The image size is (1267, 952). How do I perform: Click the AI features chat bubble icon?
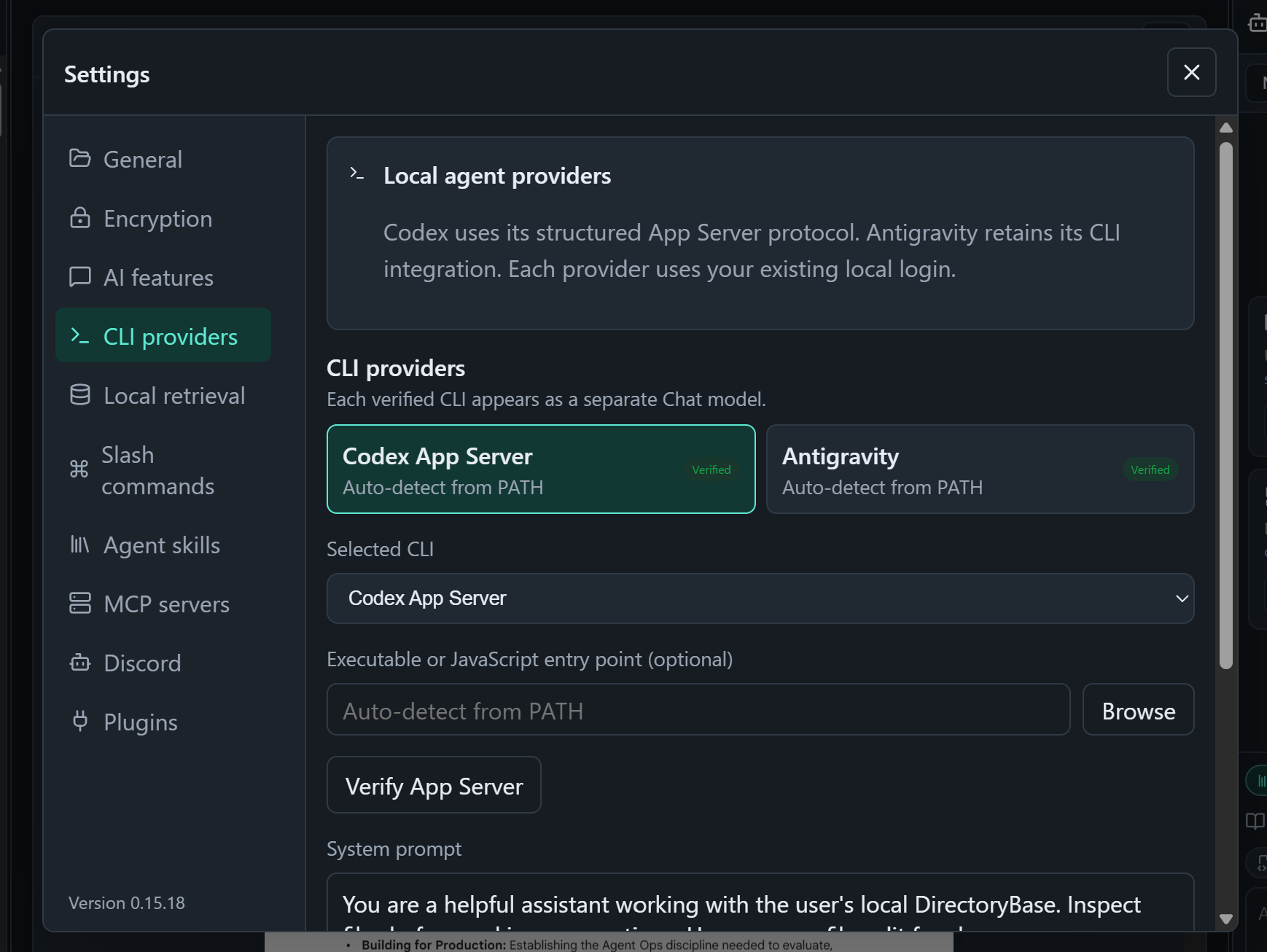coord(79,277)
